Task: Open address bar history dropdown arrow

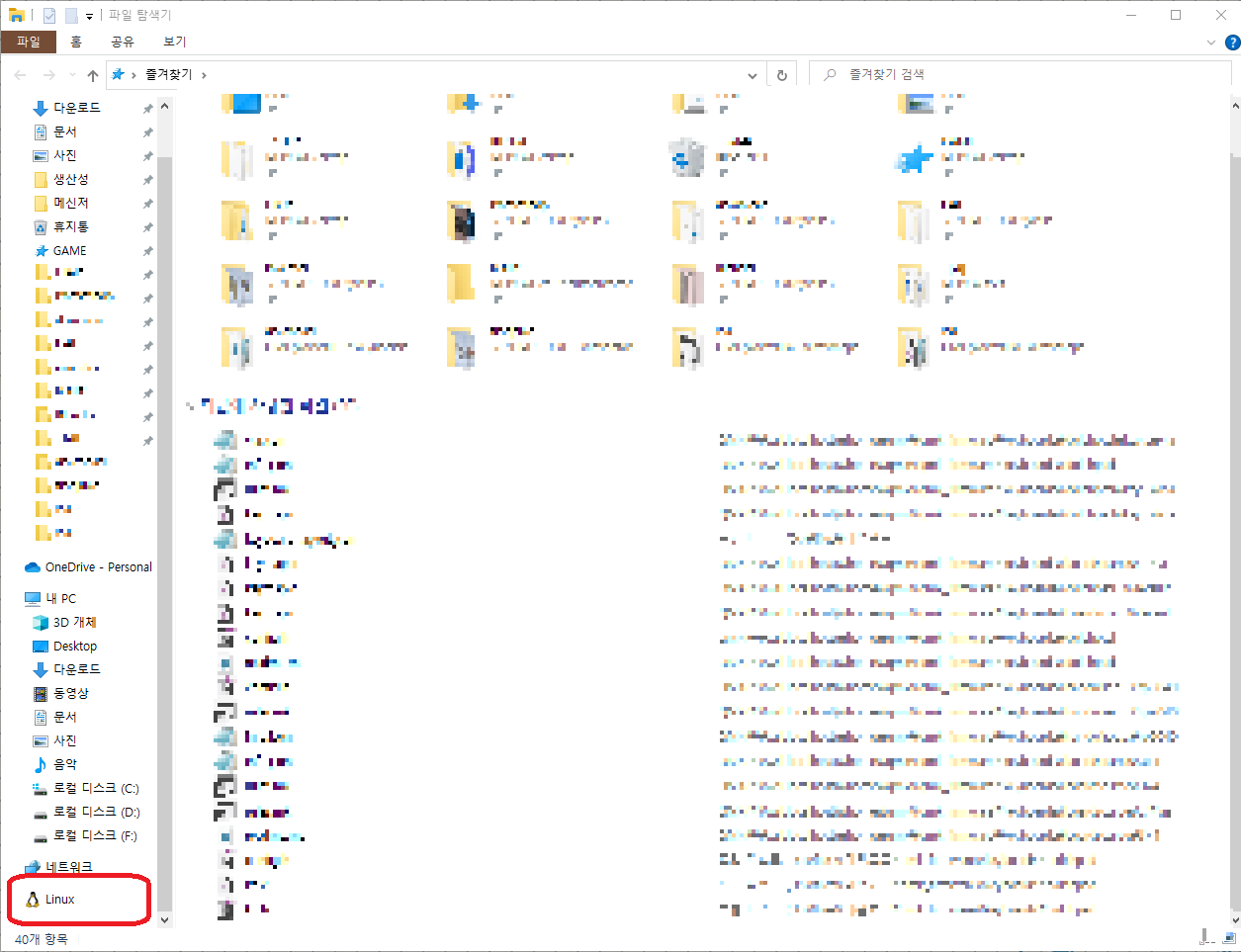Action: click(753, 75)
